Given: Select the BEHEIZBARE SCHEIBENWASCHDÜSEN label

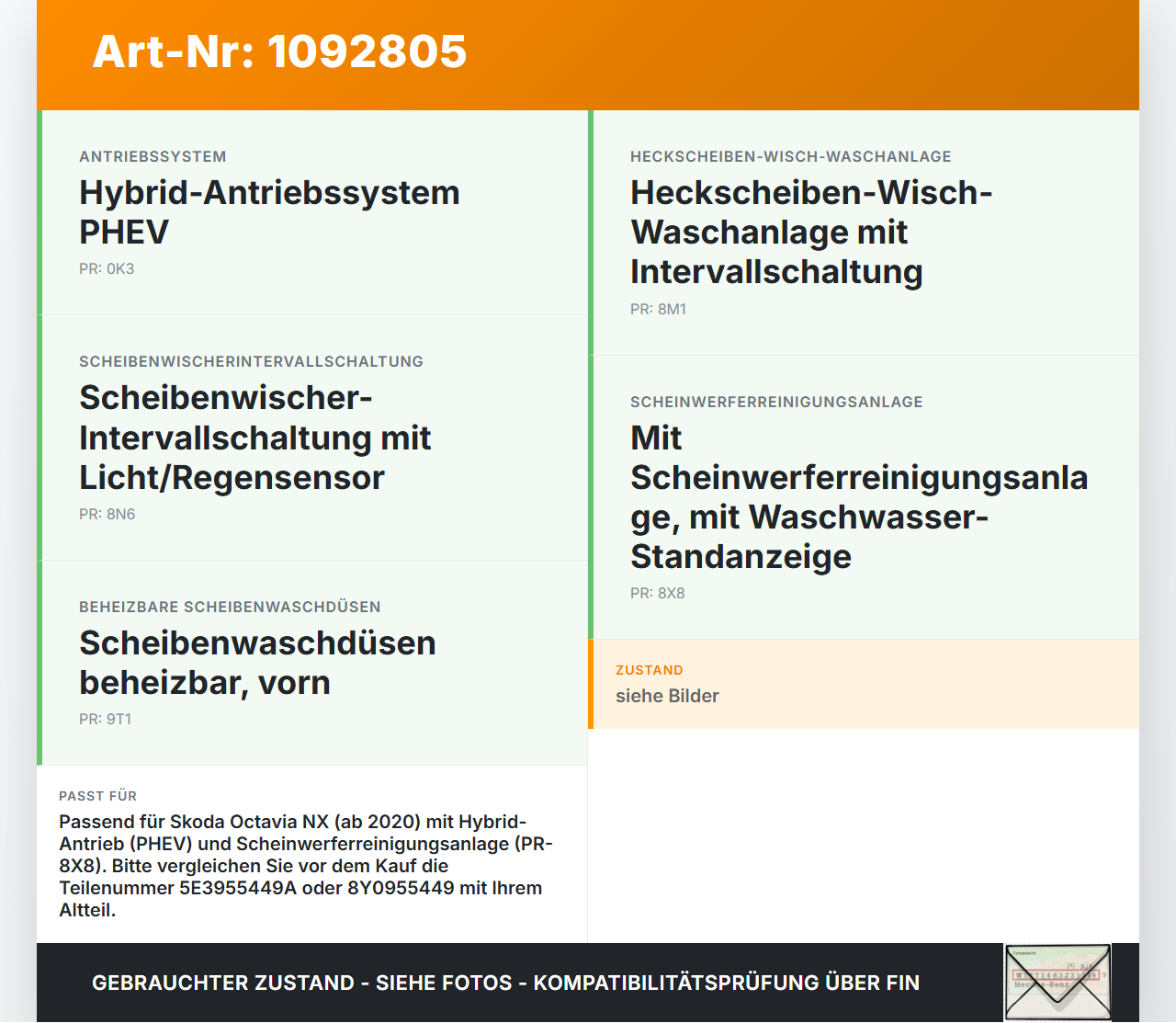Looking at the screenshot, I should (230, 608).
